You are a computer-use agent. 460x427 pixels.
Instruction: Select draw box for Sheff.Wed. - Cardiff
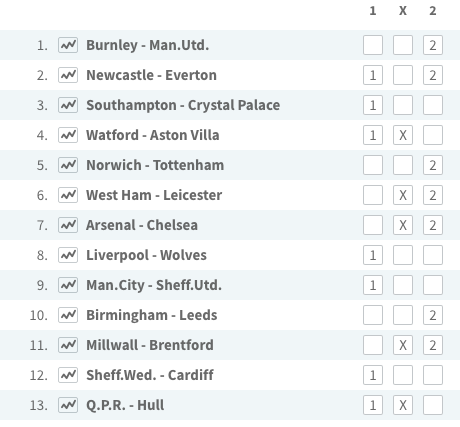(403, 375)
